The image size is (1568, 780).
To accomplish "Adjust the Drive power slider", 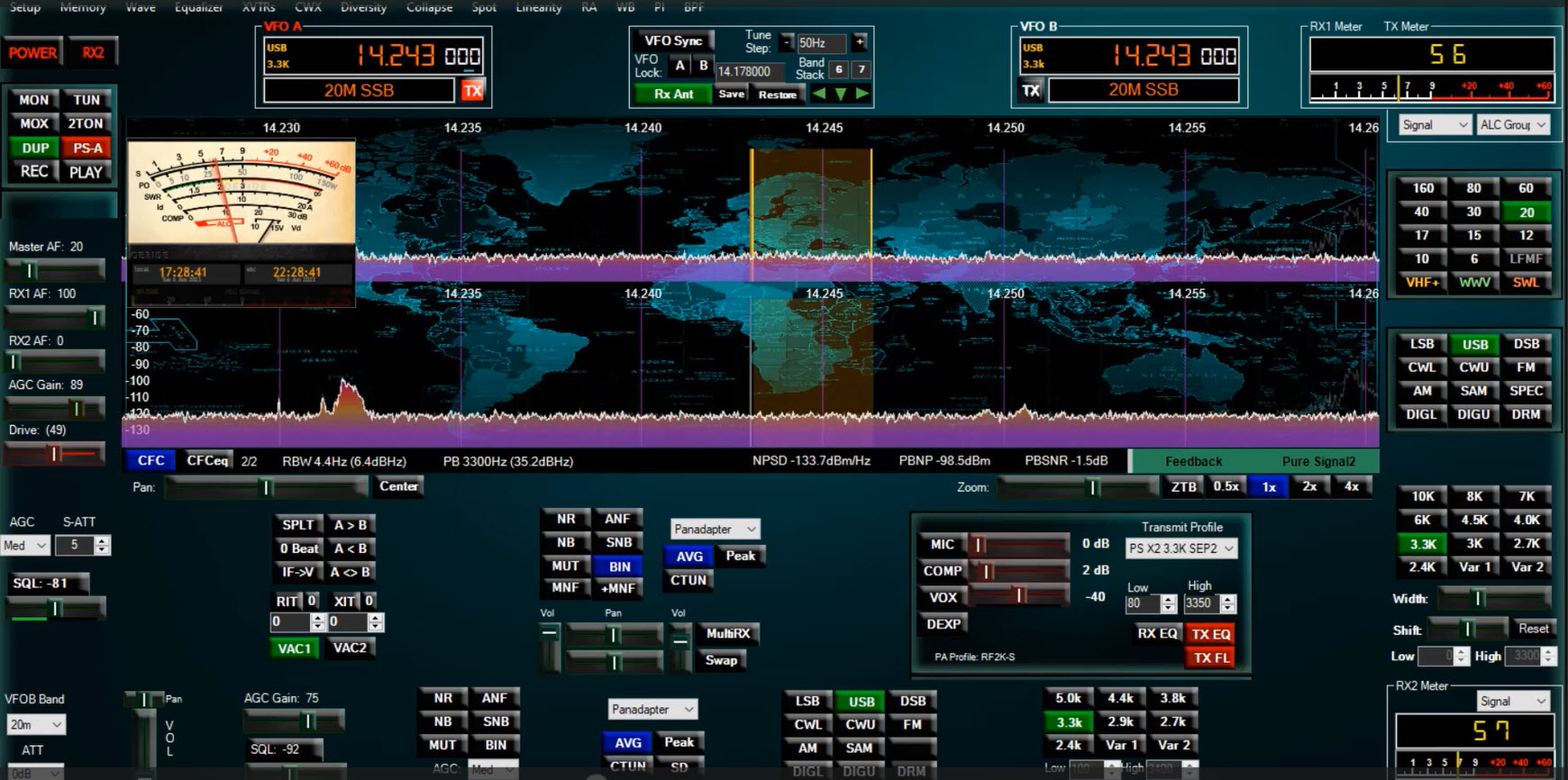I will [54, 455].
